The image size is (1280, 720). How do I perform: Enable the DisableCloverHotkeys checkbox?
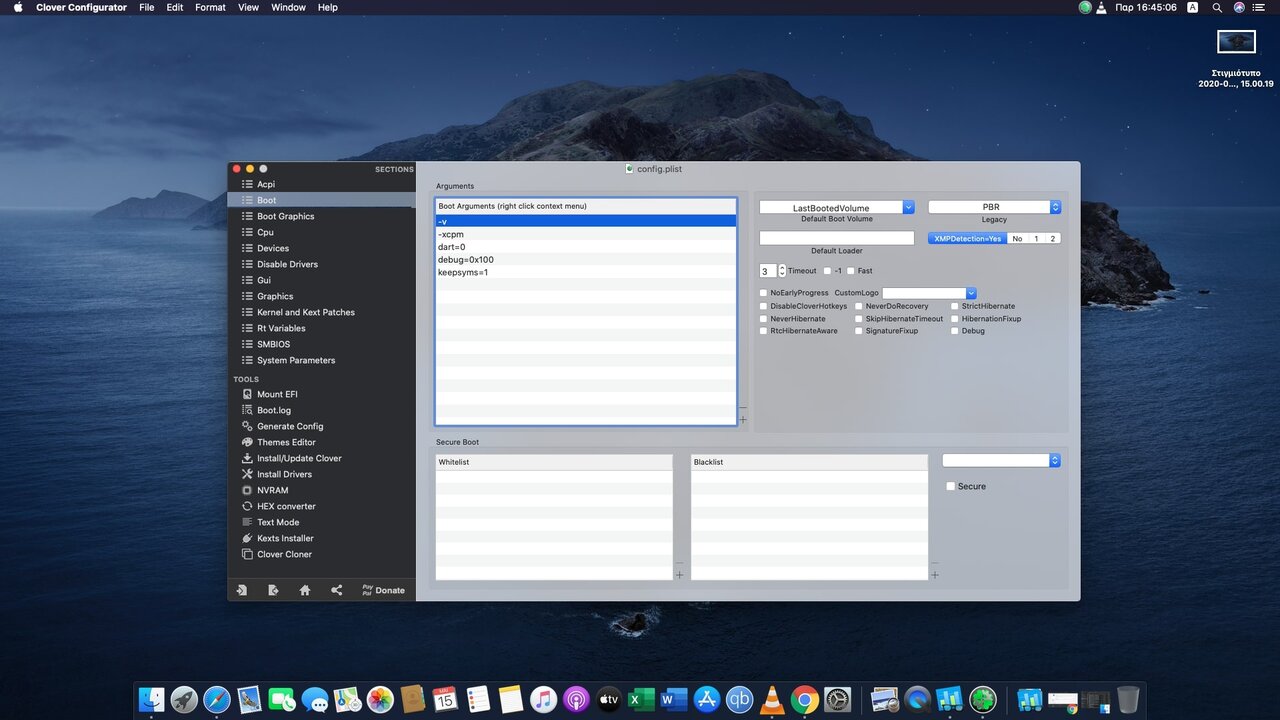(764, 306)
